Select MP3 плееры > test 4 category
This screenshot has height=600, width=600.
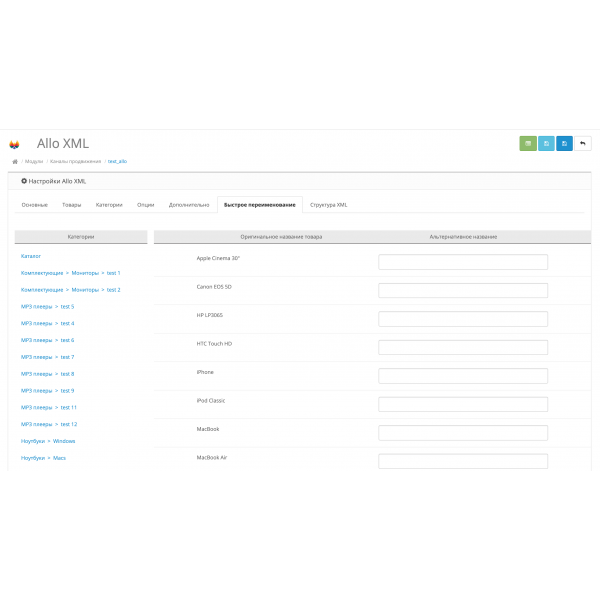click(x=47, y=323)
